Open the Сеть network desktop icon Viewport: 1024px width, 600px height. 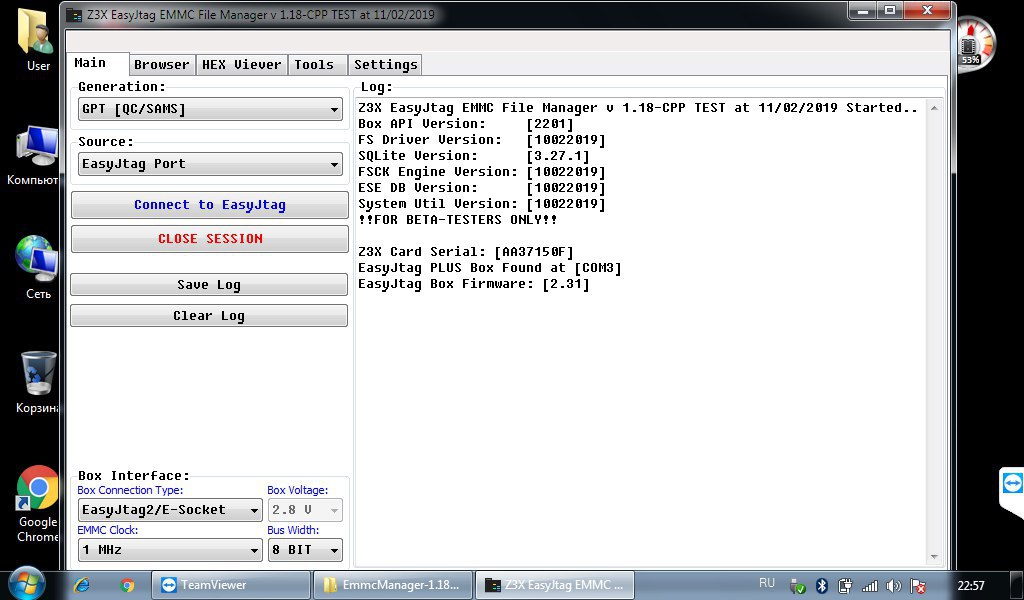click(x=36, y=266)
